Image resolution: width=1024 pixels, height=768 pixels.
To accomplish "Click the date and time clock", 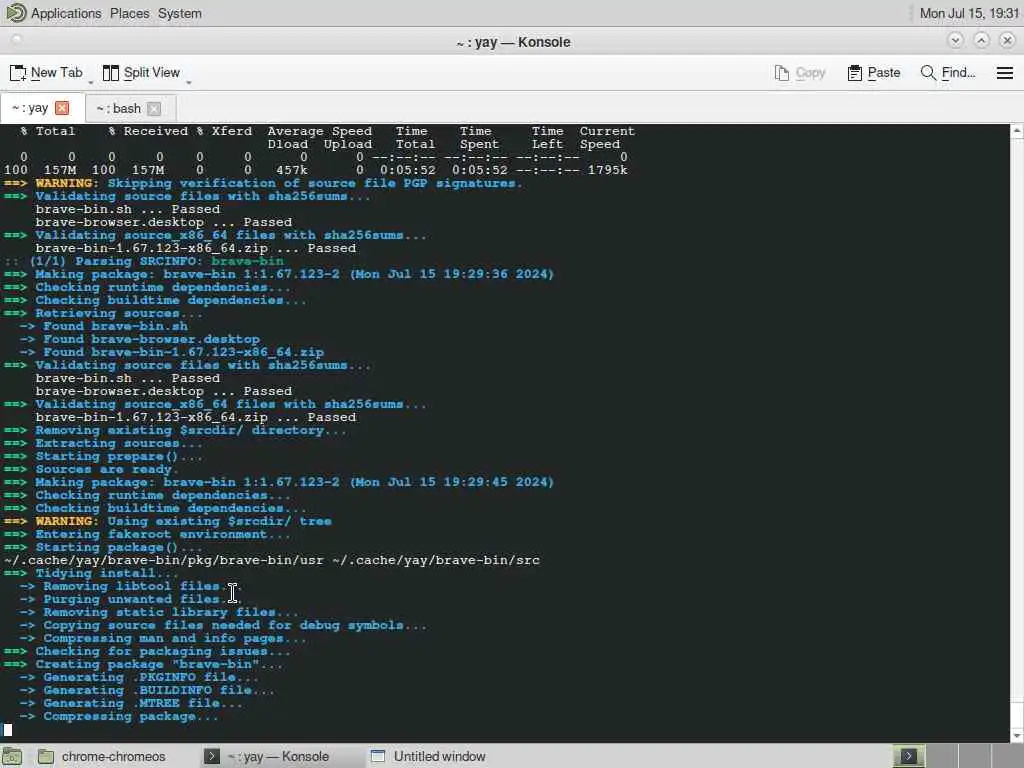I will pyautogui.click(x=968, y=13).
